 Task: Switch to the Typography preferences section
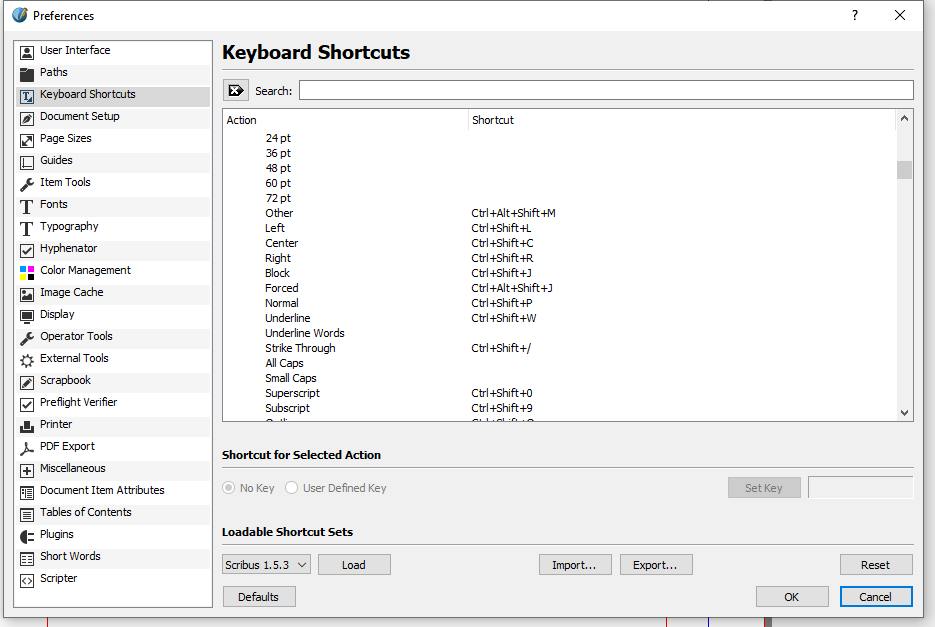pyautogui.click(x=69, y=227)
